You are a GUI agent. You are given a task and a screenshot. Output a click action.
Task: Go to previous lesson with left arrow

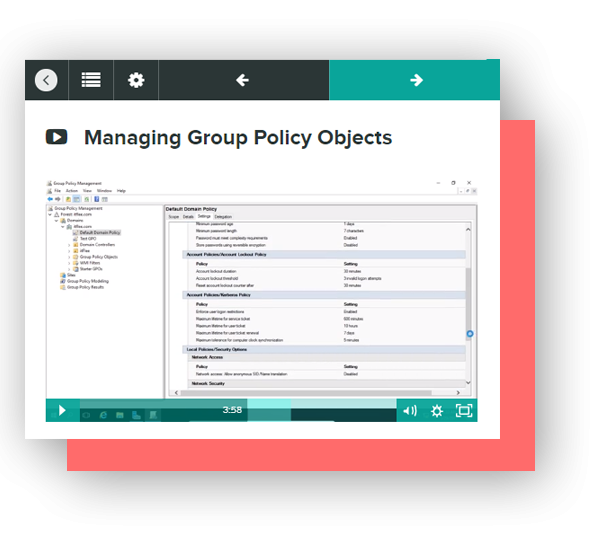tap(242, 80)
